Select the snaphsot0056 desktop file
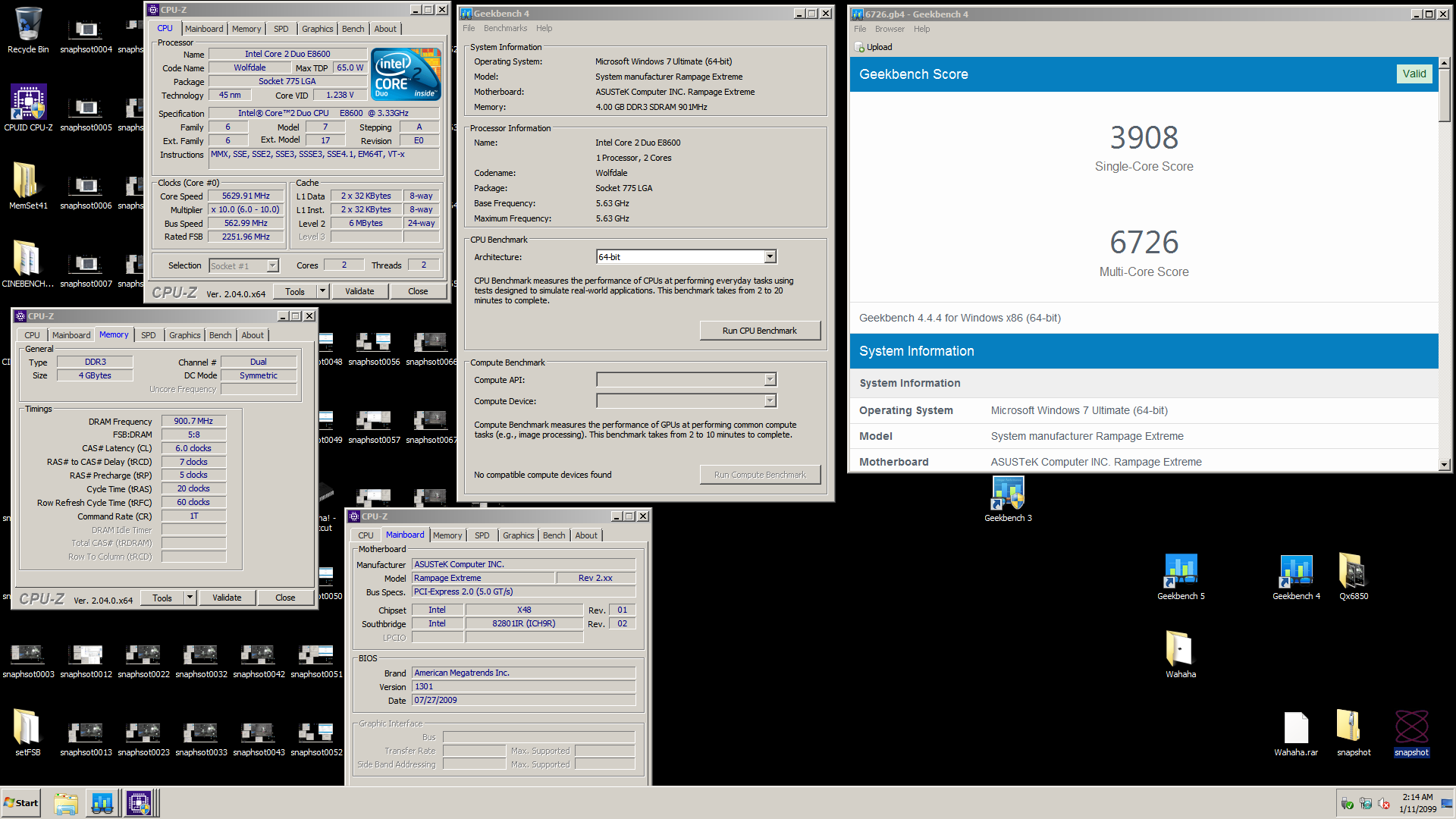The height and width of the screenshot is (819, 1456). 374,349
